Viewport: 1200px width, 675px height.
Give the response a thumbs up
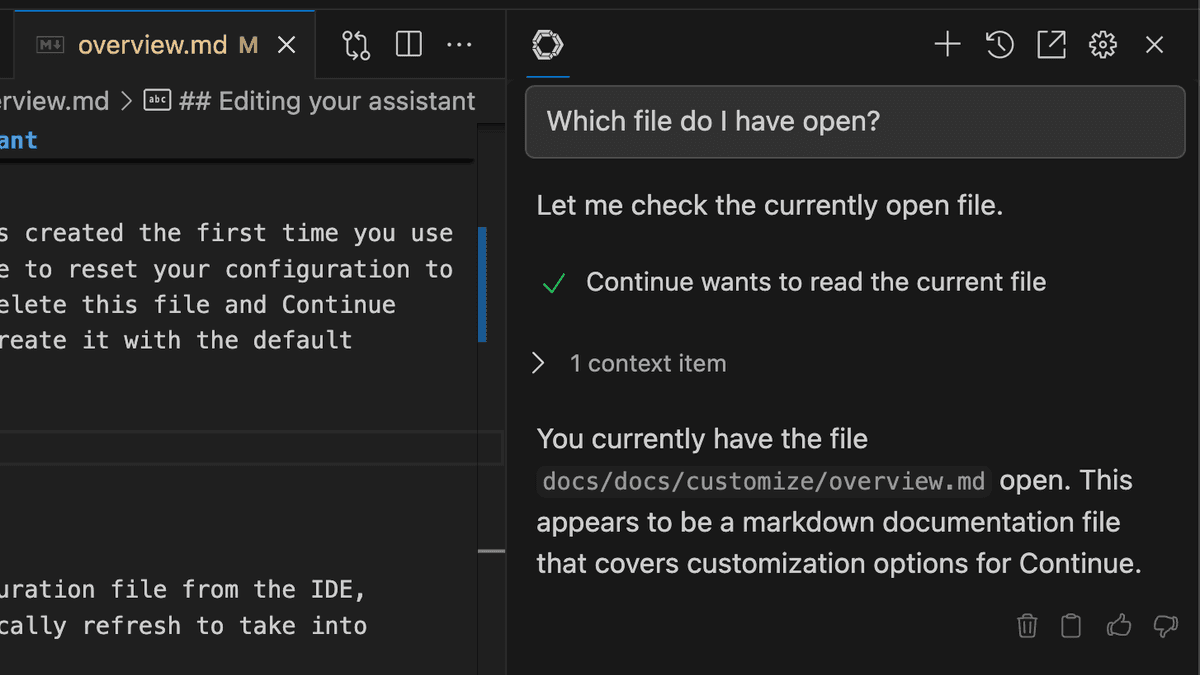[1119, 626]
